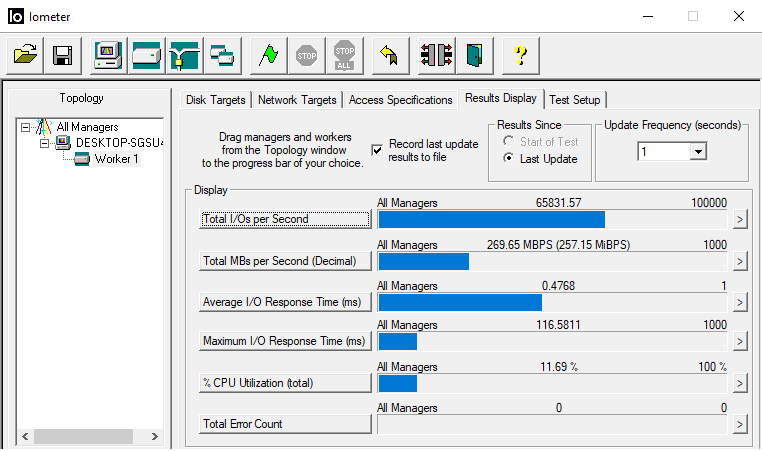Switch to Disk Targets tab

point(216,100)
